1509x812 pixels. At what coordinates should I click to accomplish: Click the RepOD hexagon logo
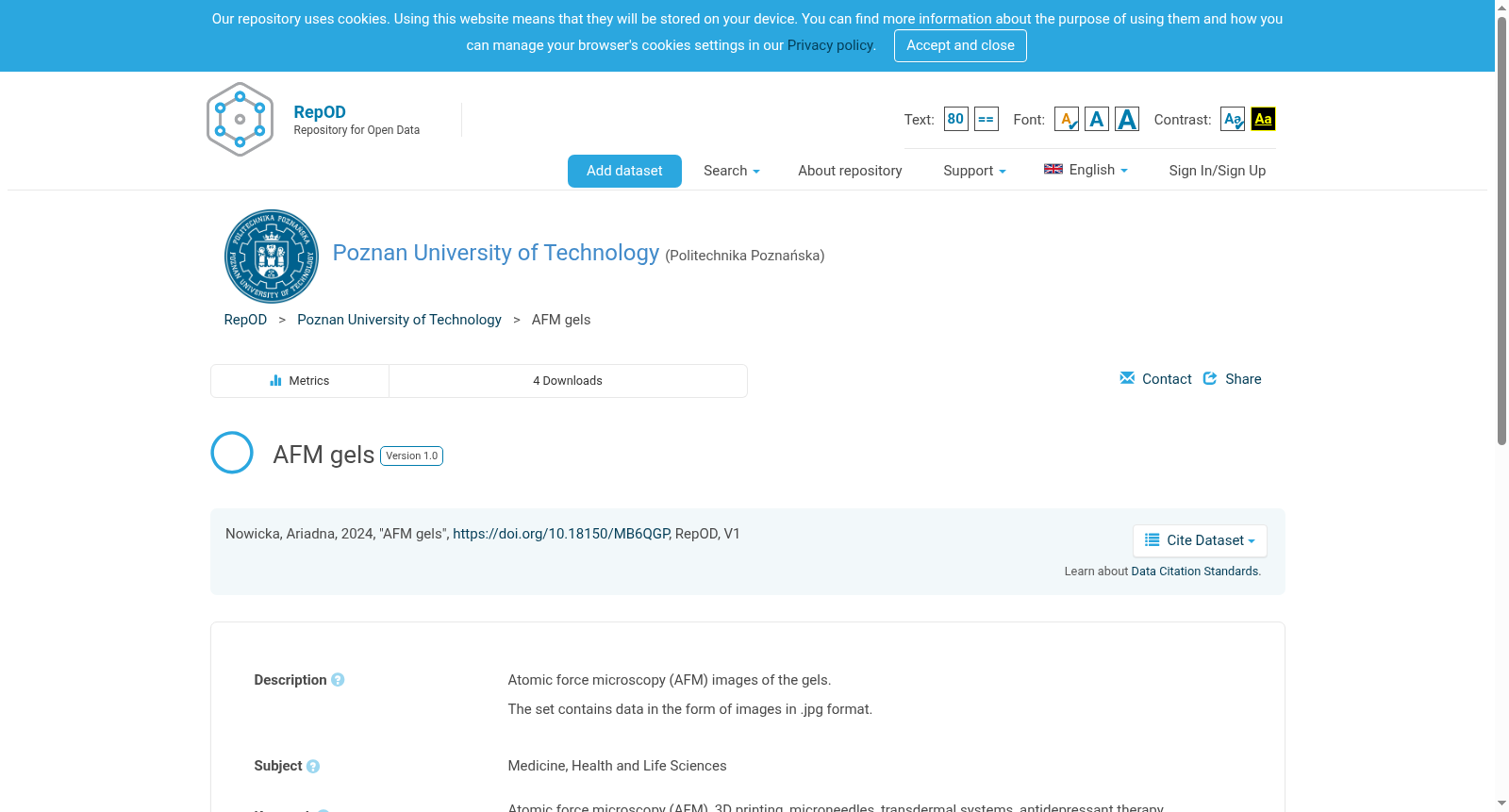tap(240, 120)
